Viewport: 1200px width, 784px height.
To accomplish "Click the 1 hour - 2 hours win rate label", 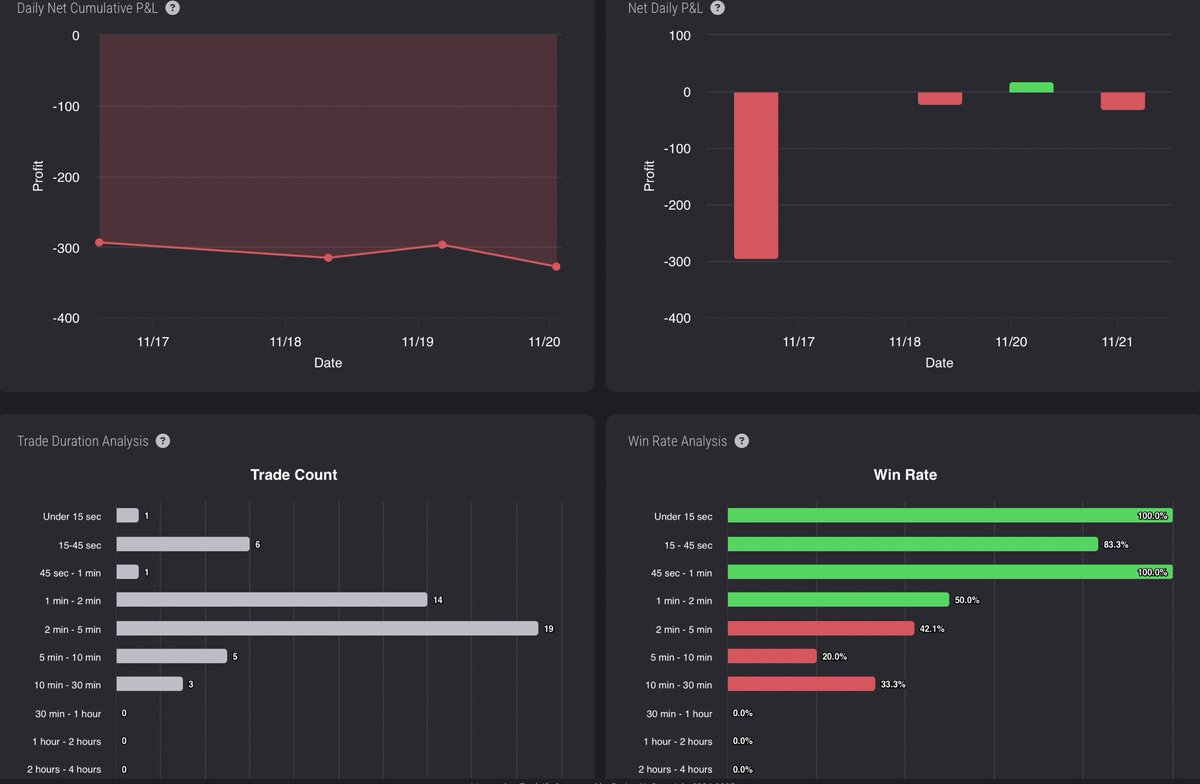I will (x=679, y=741).
